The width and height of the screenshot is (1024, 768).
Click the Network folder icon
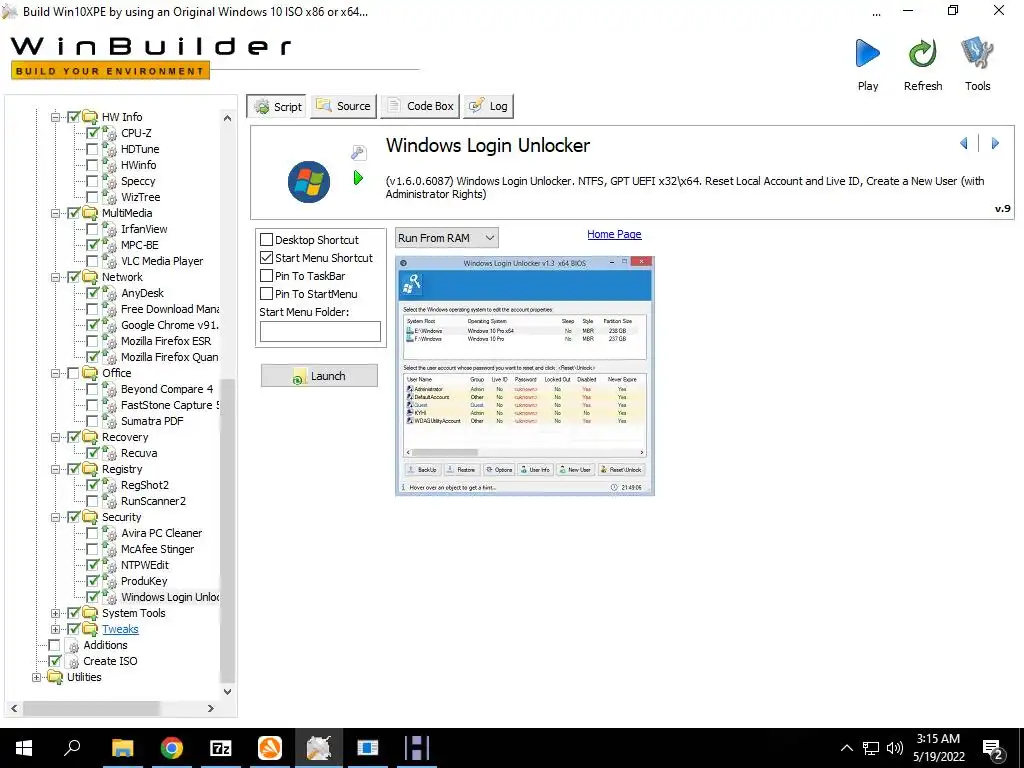tap(90, 277)
